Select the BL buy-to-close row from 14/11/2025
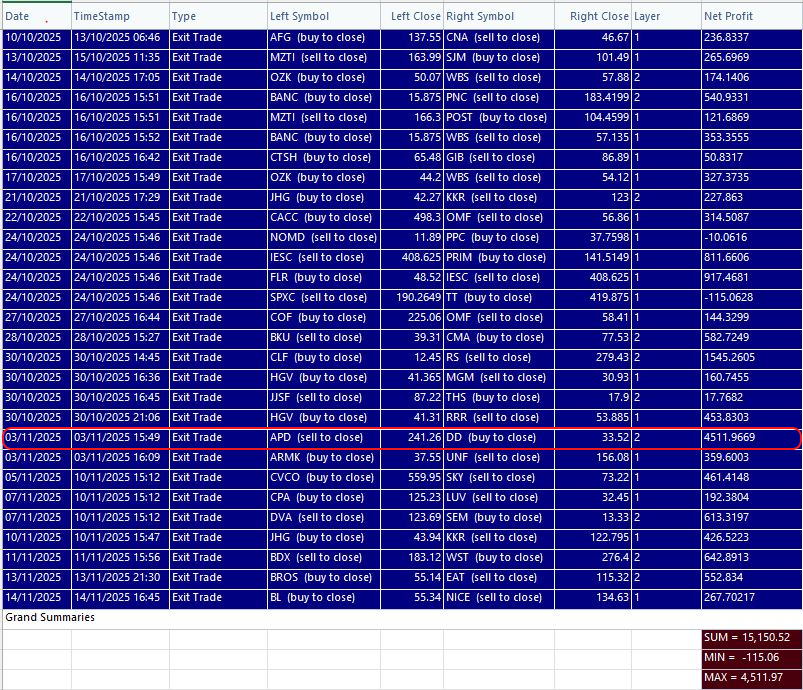The width and height of the screenshot is (803, 690). 400,597
